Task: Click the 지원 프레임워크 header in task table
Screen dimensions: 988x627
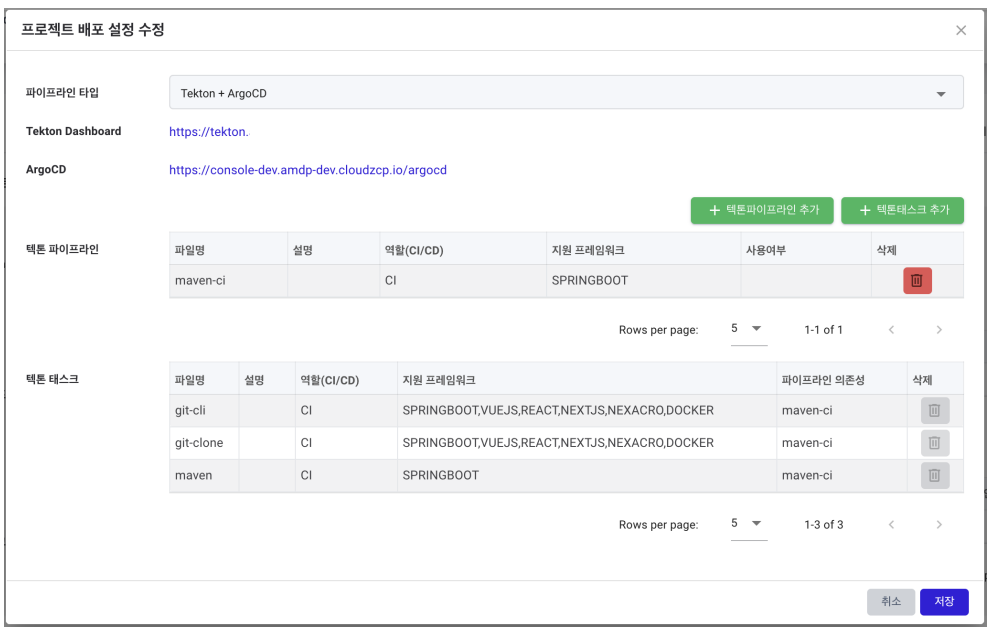Action: [x=439, y=380]
